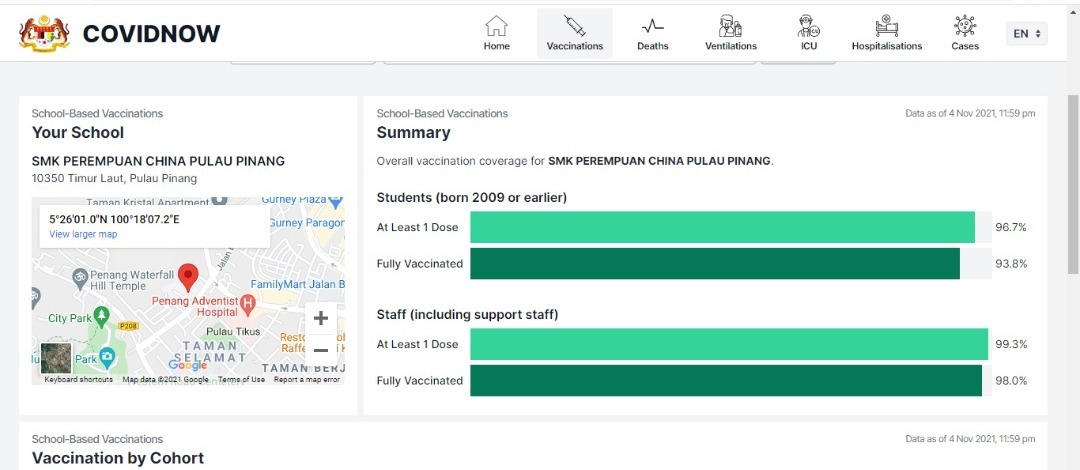Open the Home page icon
The height and width of the screenshot is (470, 1080).
point(497,26)
